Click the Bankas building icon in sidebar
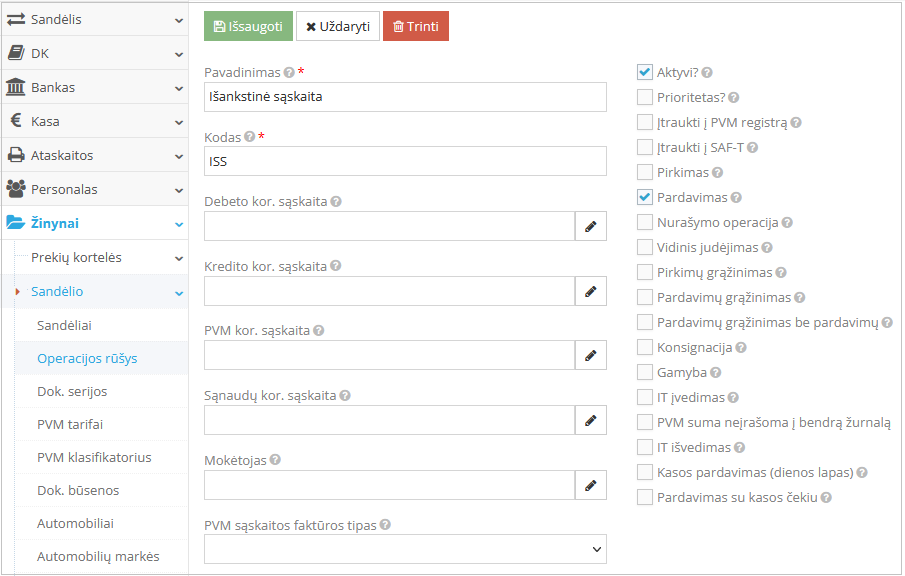 (15, 87)
